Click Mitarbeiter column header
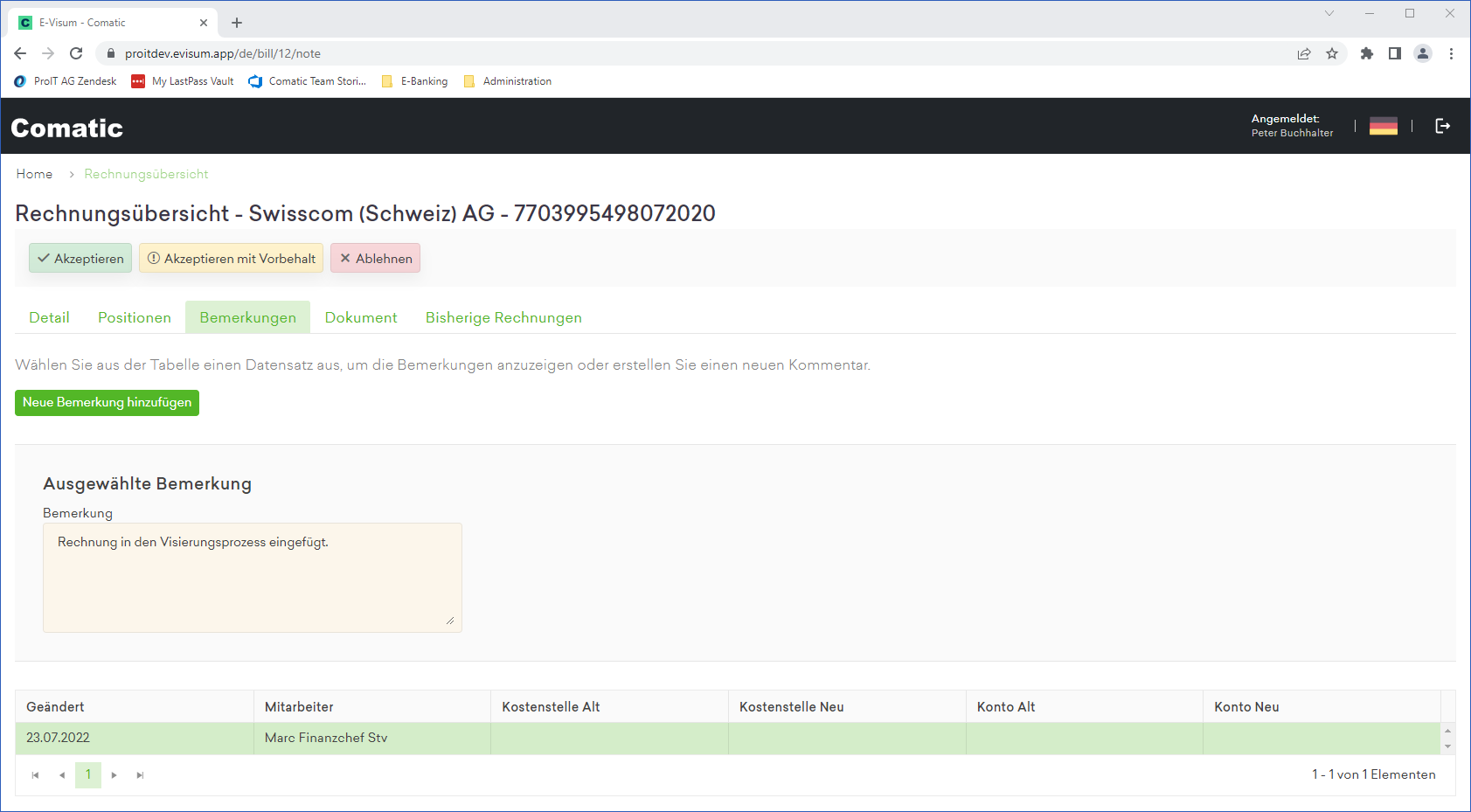 point(372,706)
